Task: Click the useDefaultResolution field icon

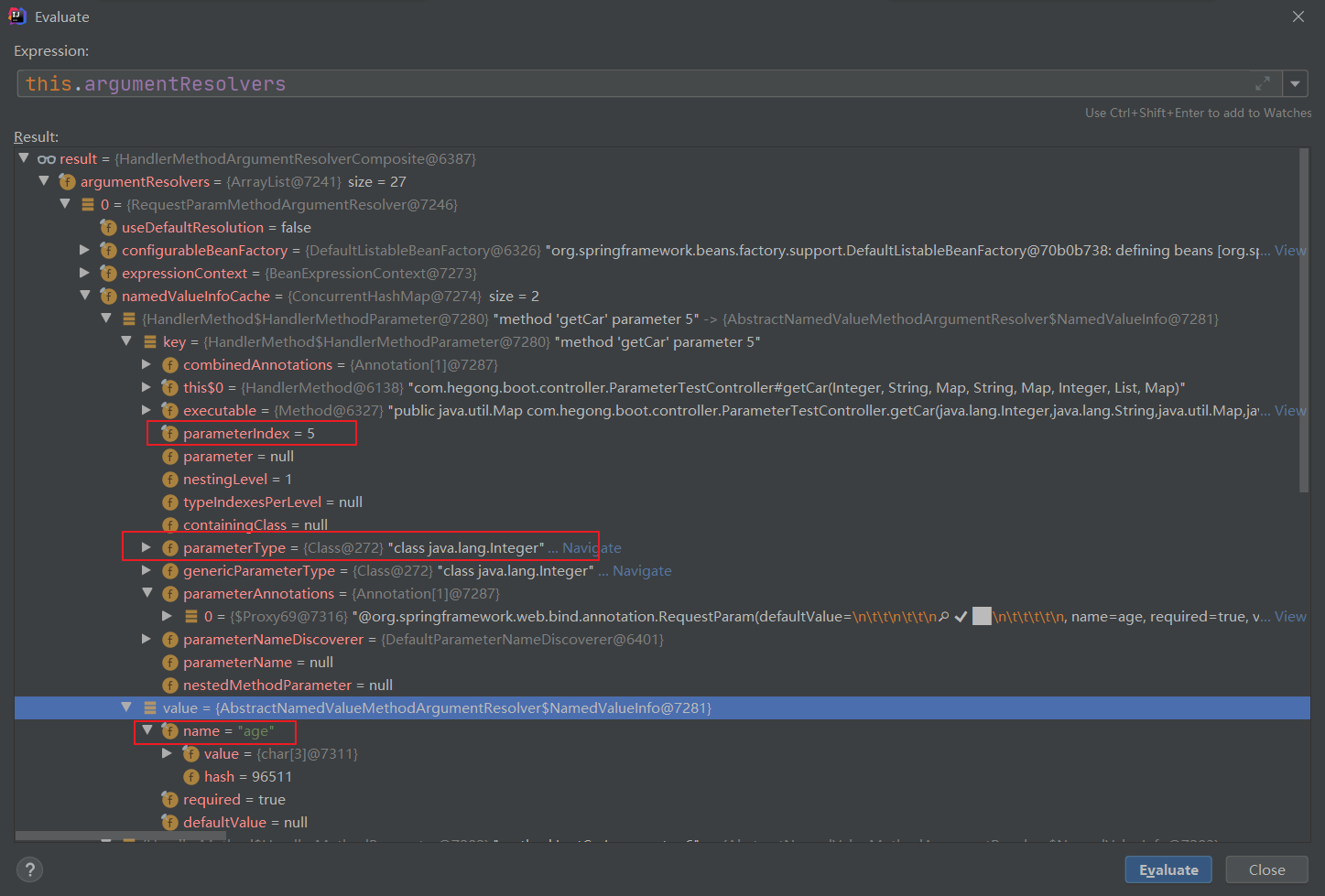Action: tap(108, 227)
